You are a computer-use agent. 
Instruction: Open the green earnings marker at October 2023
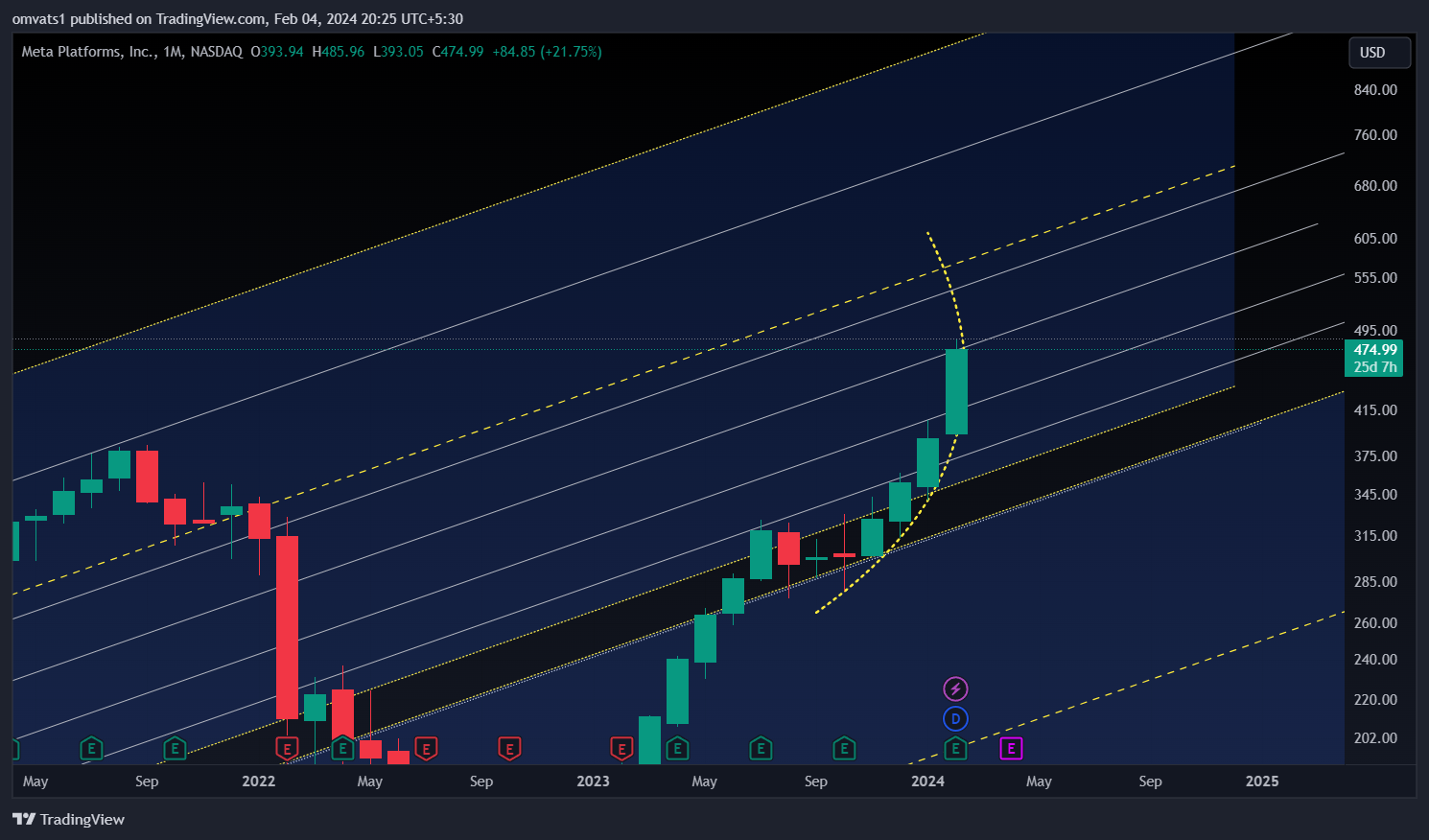click(x=844, y=748)
